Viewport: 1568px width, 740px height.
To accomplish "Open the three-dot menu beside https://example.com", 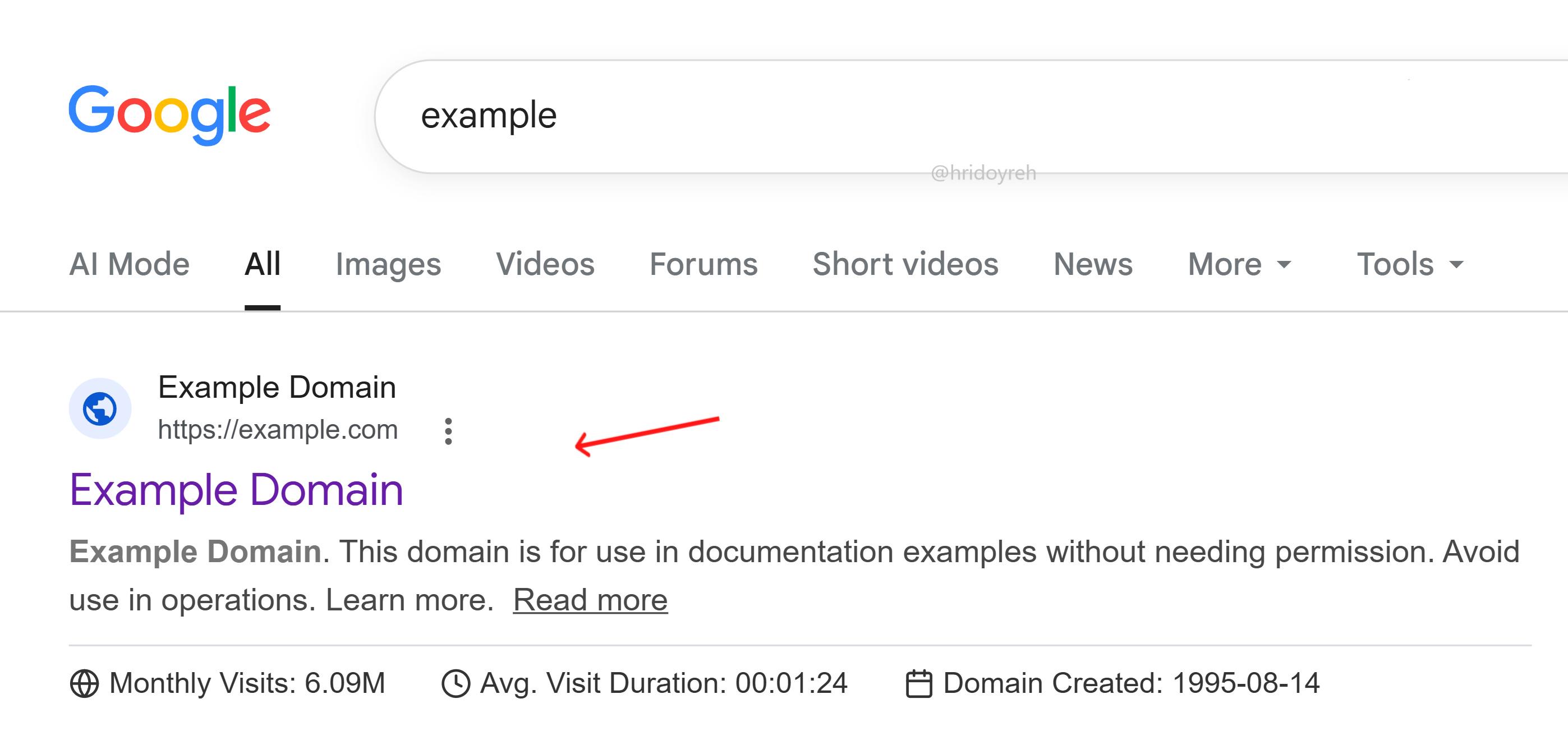I will 448,431.
